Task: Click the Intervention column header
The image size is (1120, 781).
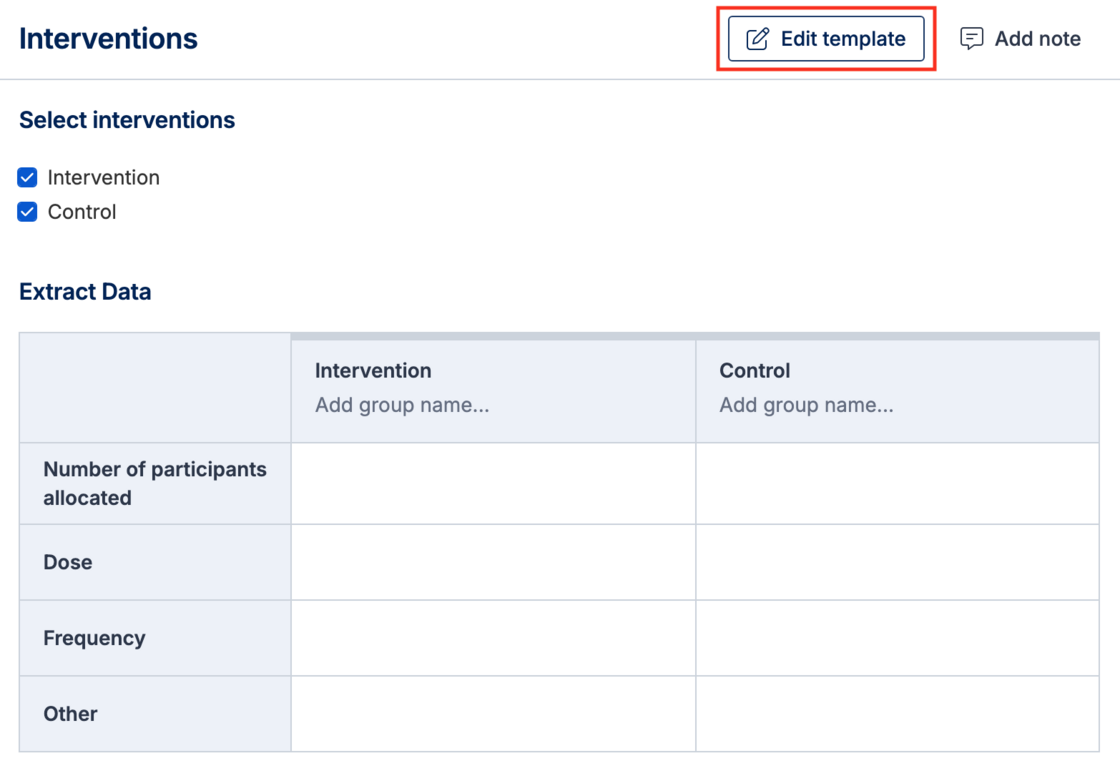Action: click(373, 370)
